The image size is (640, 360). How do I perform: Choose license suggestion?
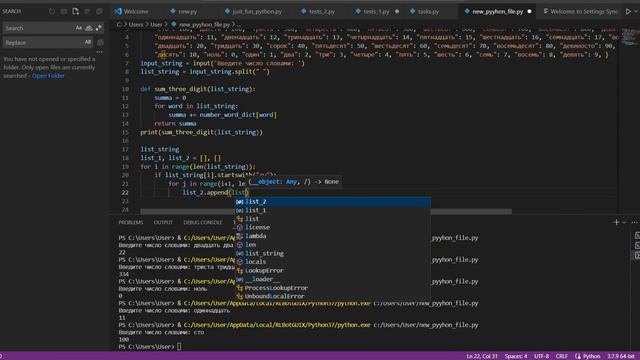(332, 227)
